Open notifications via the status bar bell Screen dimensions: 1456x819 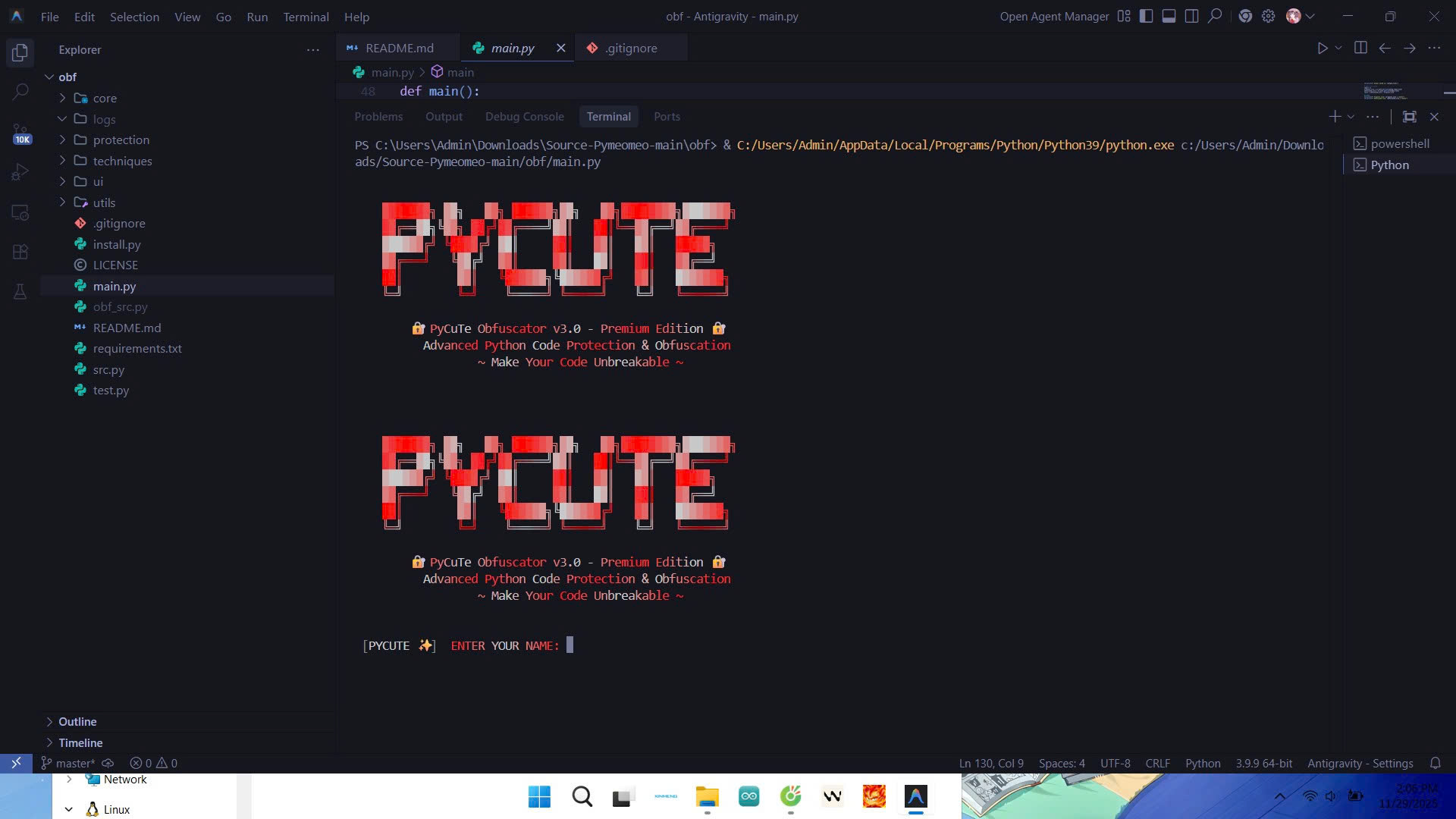click(1436, 763)
